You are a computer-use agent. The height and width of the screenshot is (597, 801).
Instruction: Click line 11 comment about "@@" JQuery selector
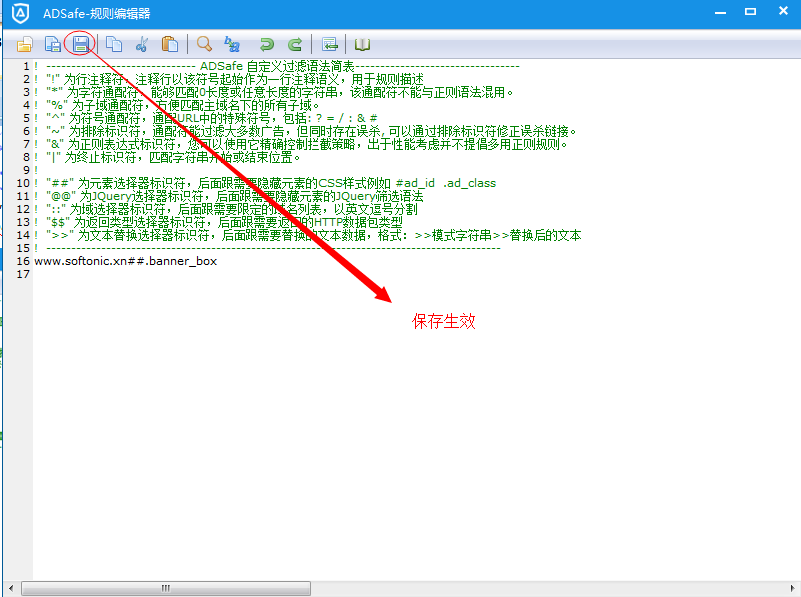(x=229, y=196)
